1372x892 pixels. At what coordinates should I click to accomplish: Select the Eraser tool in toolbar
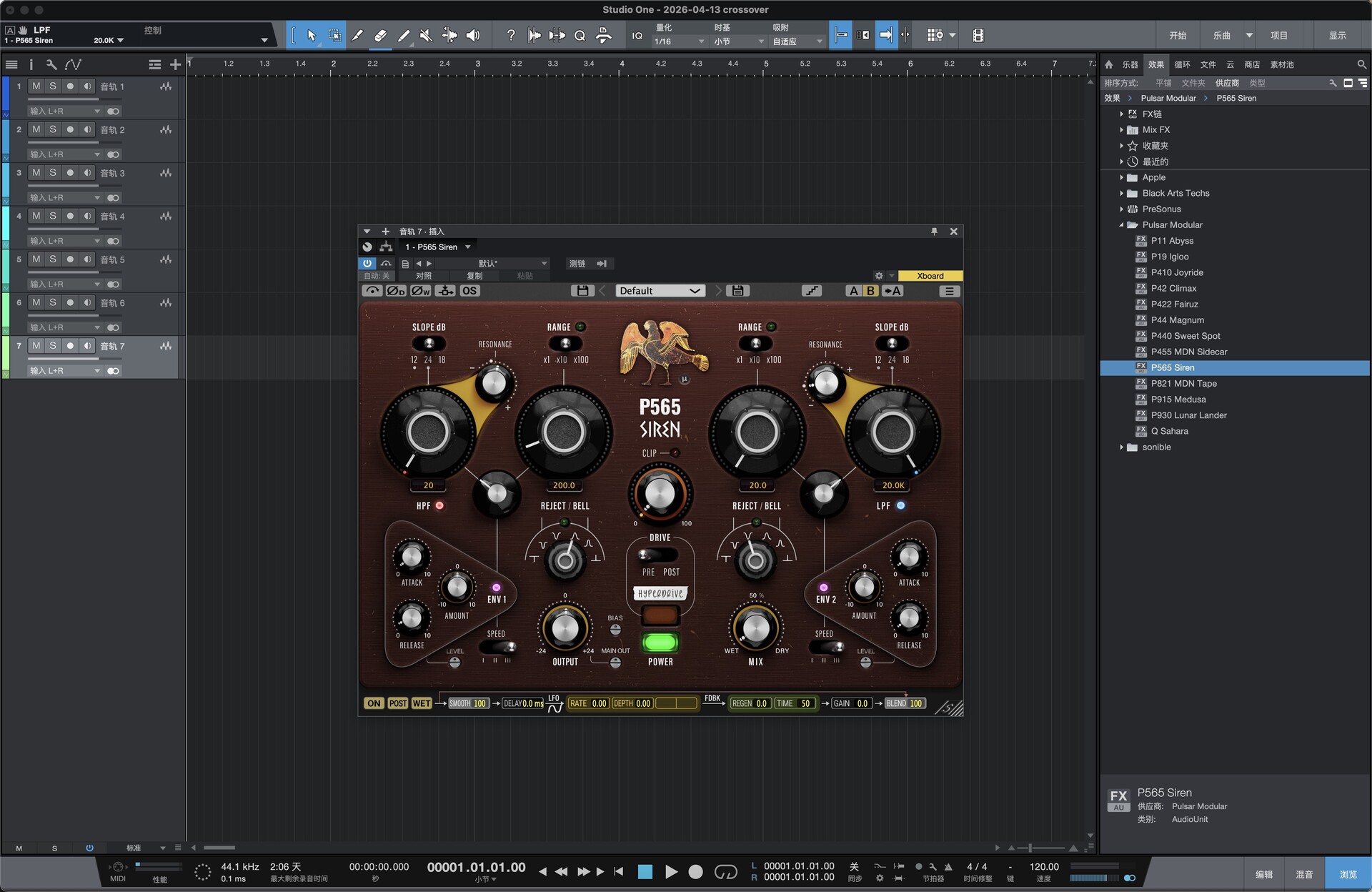pyautogui.click(x=381, y=35)
